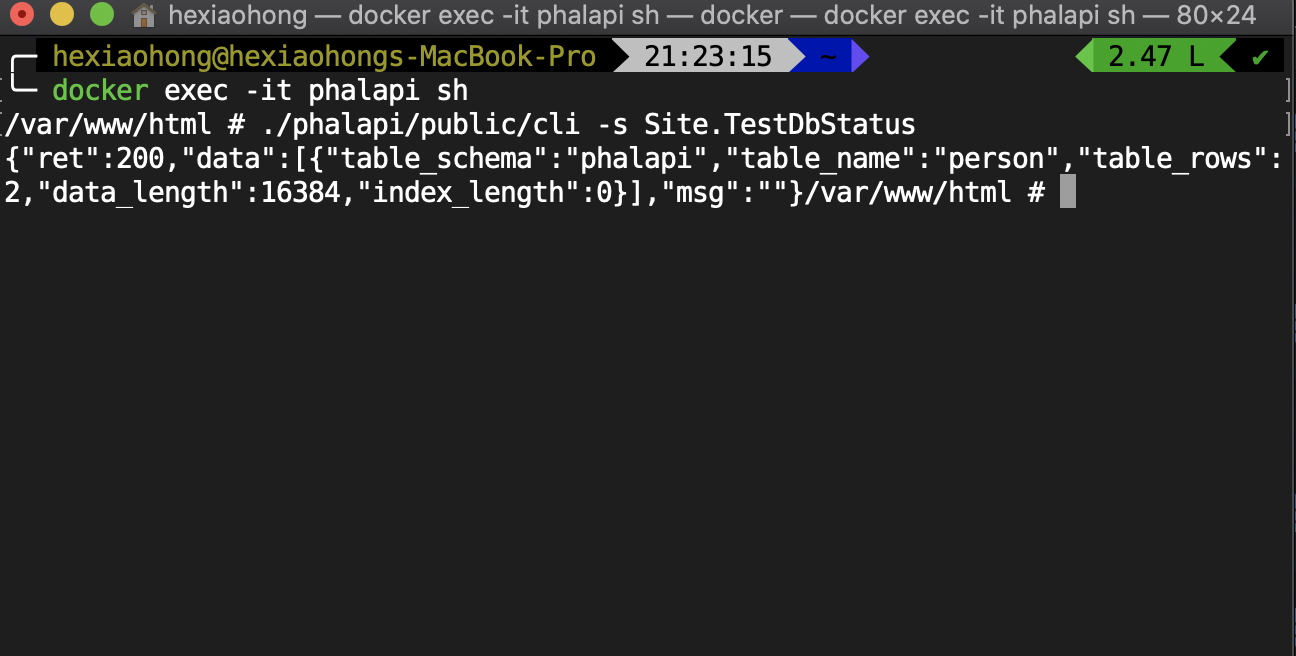Click the green checkmark status indicator in prompt

tap(1259, 56)
